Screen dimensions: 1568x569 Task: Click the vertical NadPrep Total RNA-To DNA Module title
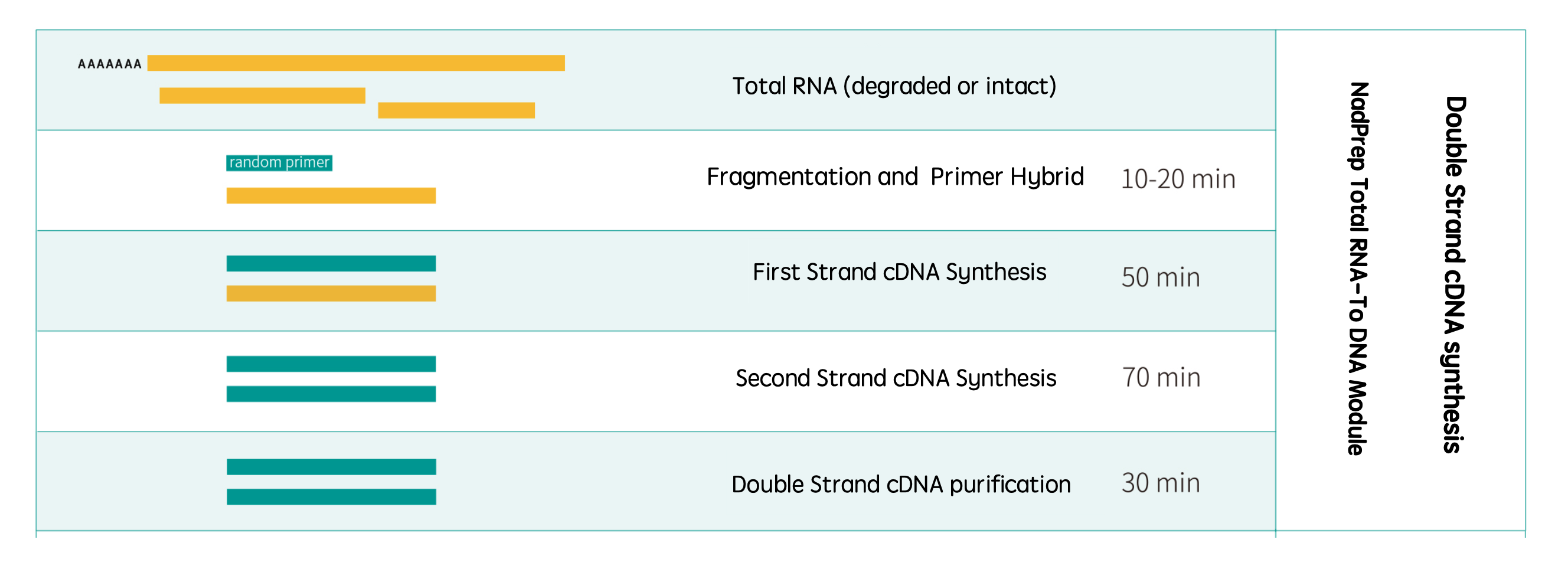(1357, 268)
